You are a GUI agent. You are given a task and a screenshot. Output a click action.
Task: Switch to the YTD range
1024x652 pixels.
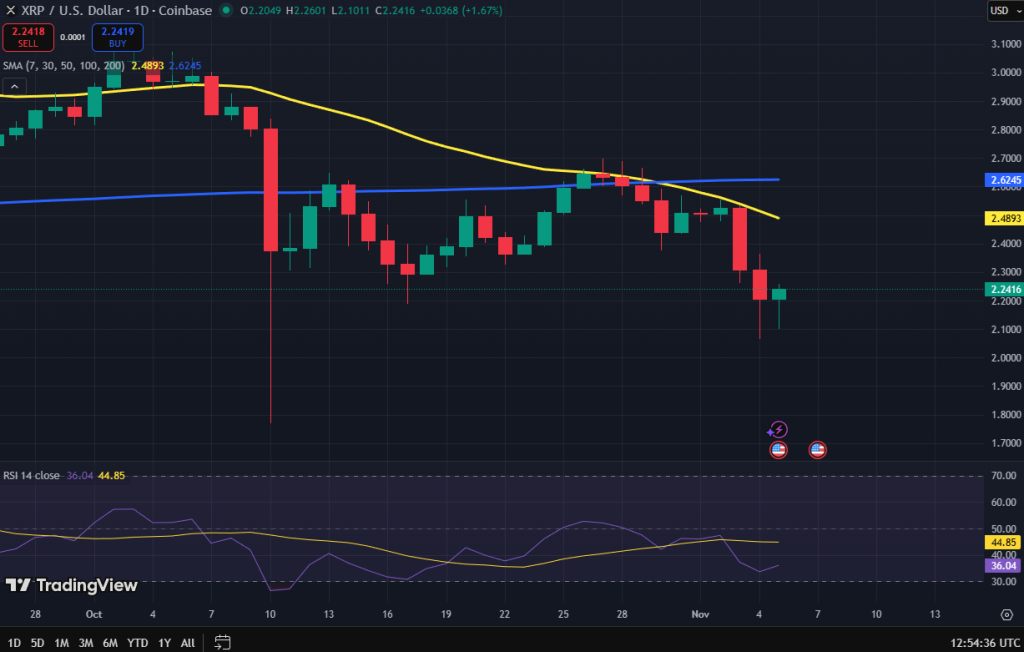point(138,642)
